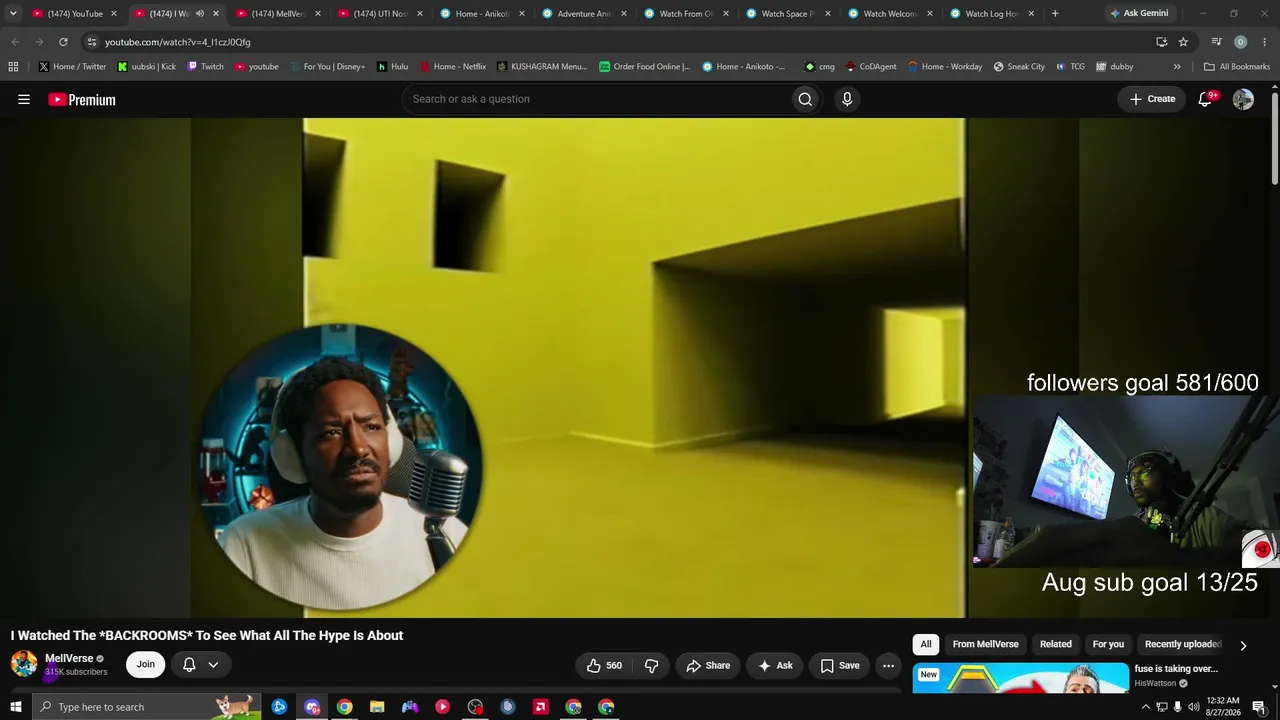This screenshot has height=720, width=1280.
Task: Close the Home - Anikoto tab
Action: [x=521, y=14]
